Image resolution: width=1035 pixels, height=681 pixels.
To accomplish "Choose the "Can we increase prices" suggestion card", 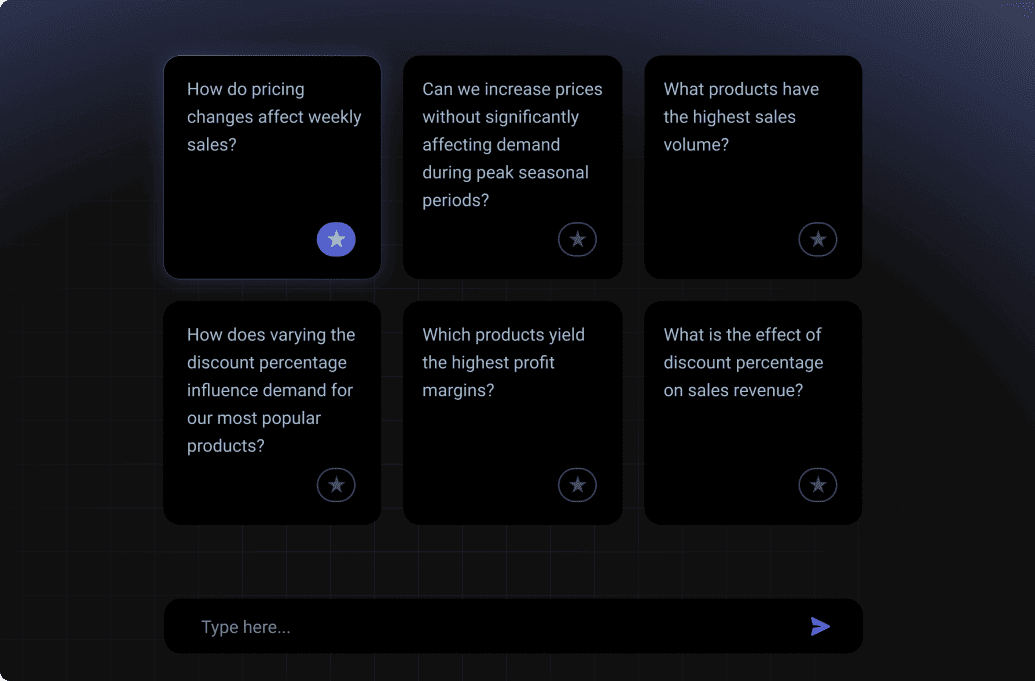I will (x=512, y=144).
